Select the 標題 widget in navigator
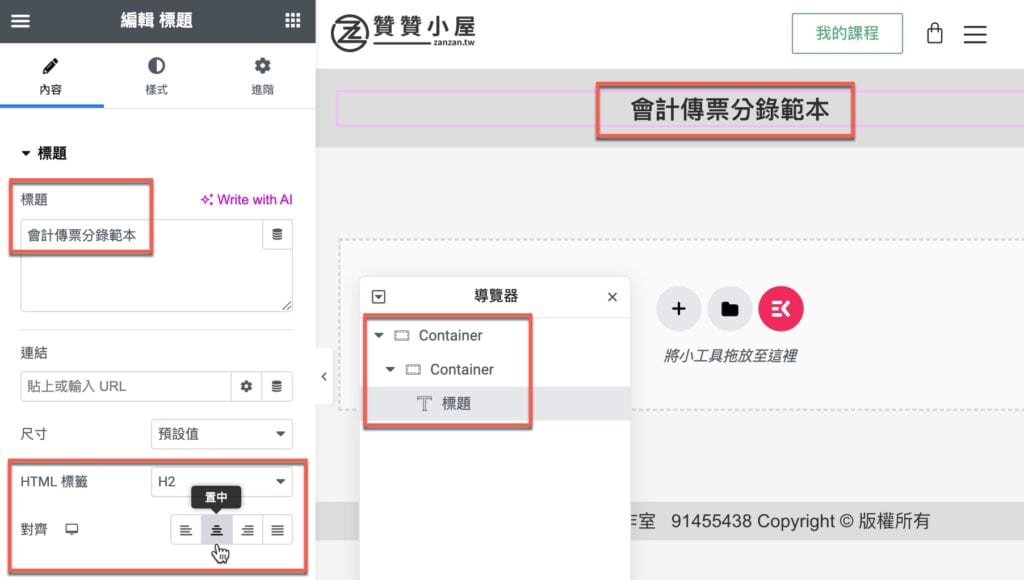 tap(495, 403)
